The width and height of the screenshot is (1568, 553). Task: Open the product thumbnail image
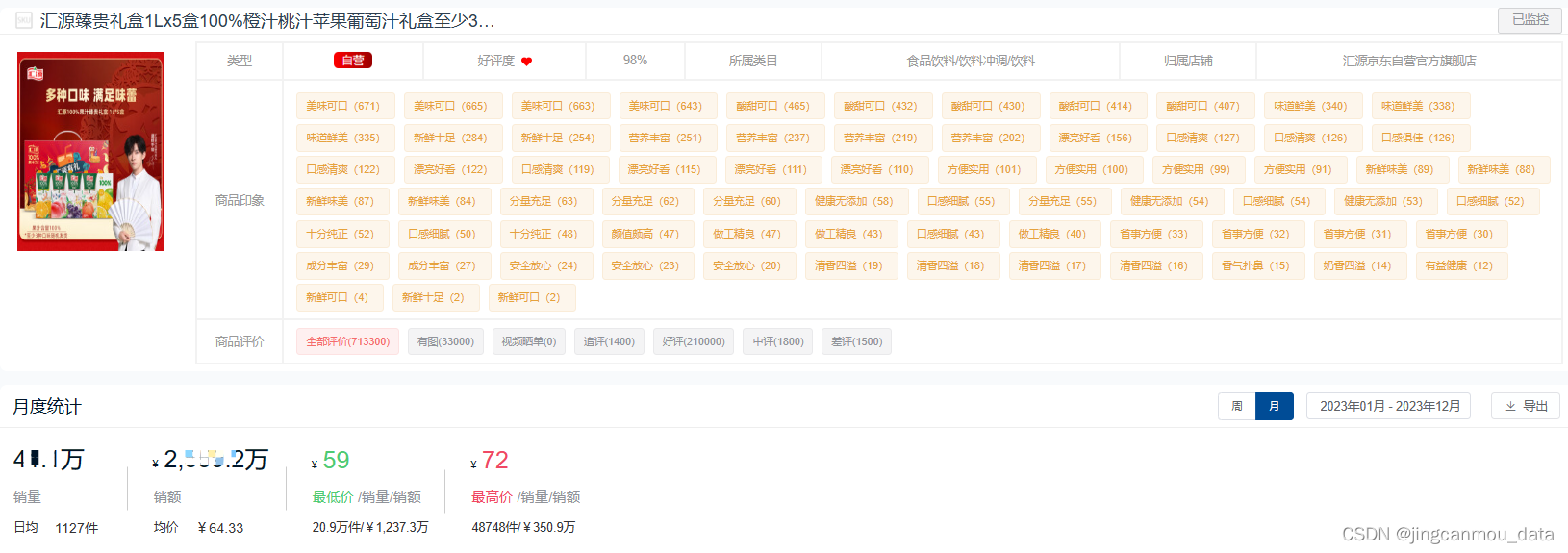[x=90, y=151]
